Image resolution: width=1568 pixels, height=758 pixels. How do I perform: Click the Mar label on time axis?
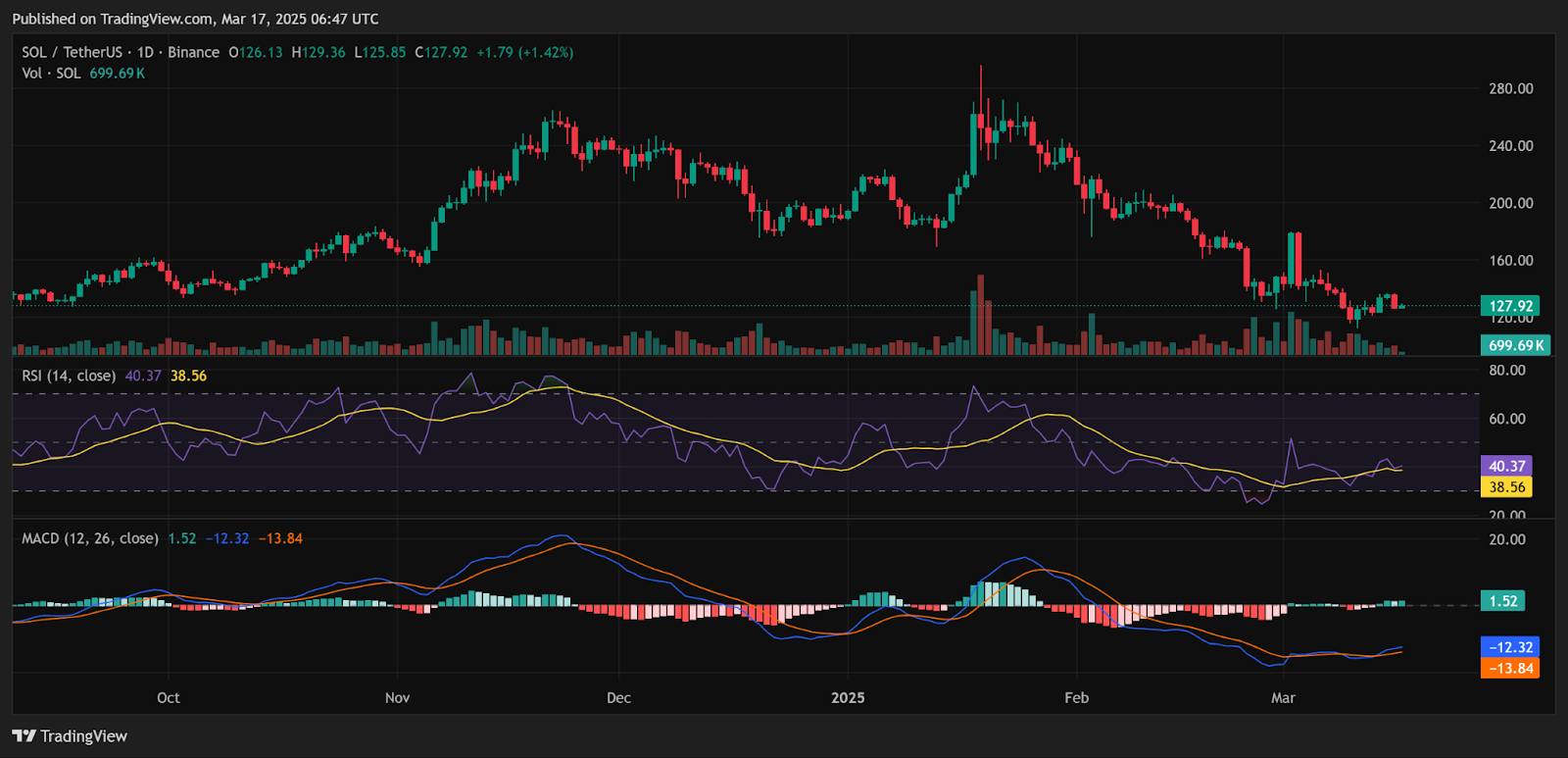point(1283,698)
